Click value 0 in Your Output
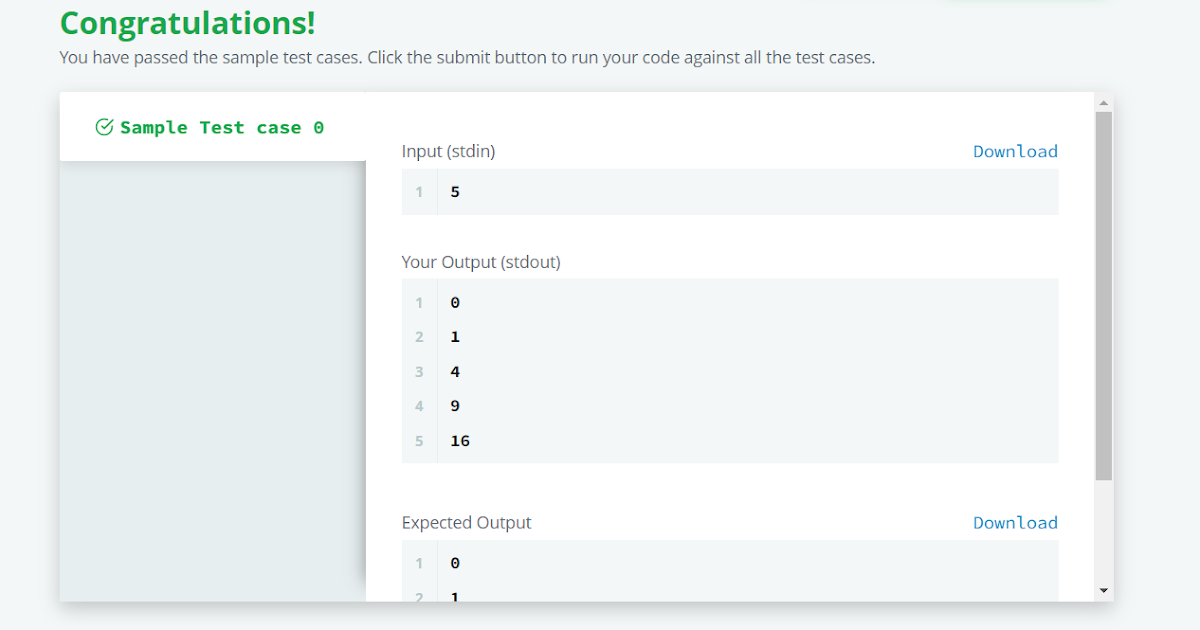 [x=455, y=302]
